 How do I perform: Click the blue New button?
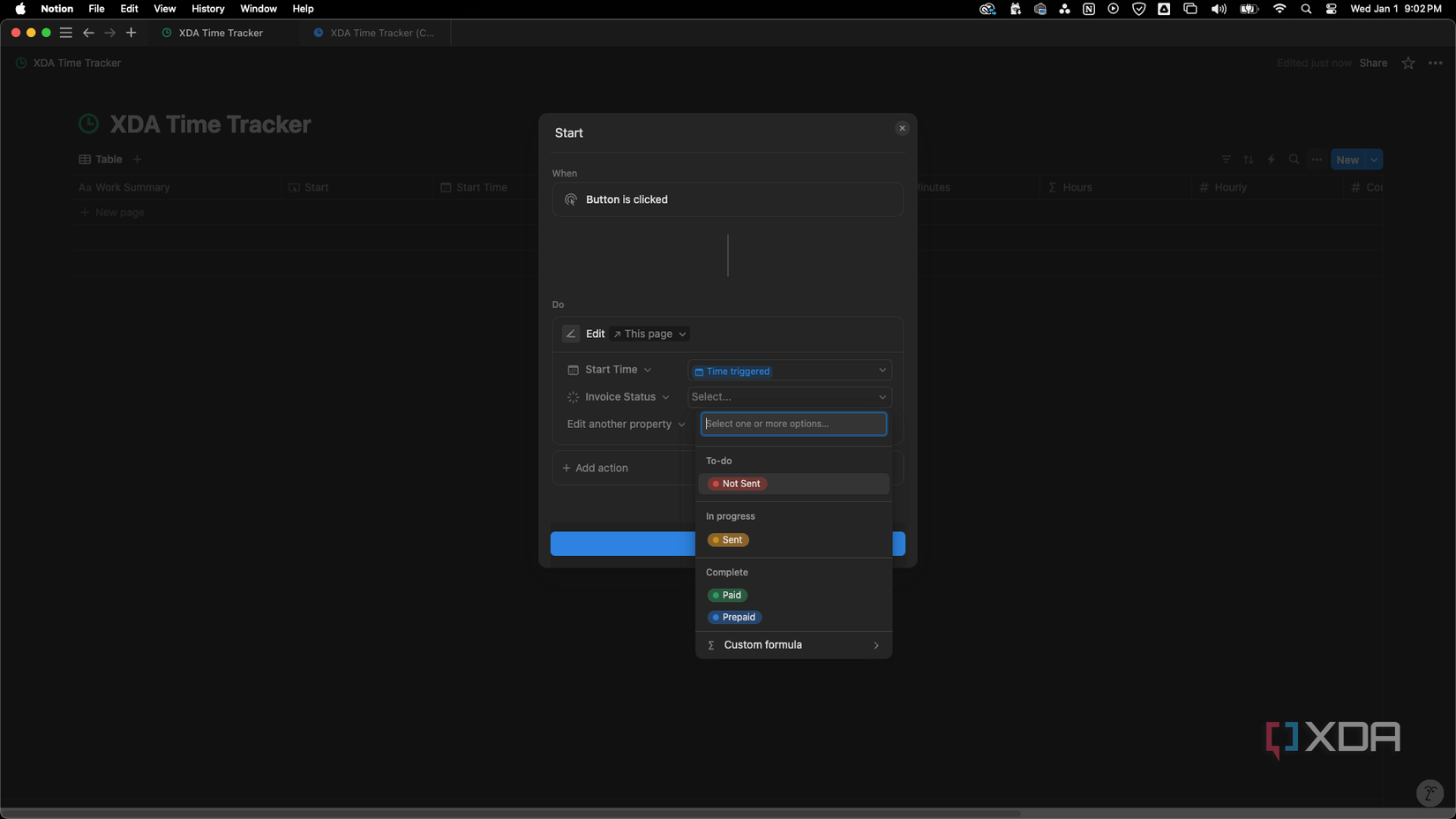pyautogui.click(x=1347, y=160)
